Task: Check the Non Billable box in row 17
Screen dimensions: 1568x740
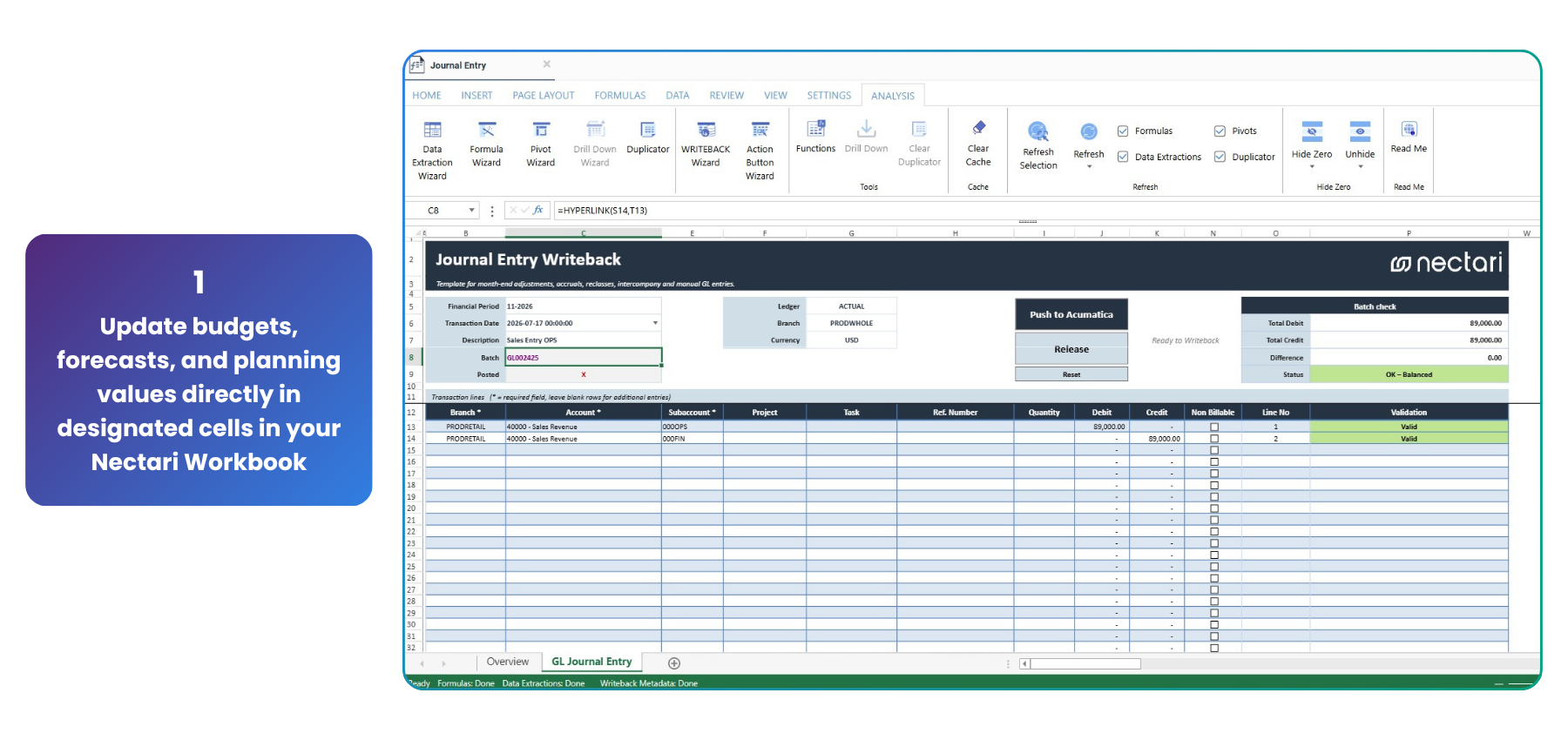Action: pos(1214,474)
